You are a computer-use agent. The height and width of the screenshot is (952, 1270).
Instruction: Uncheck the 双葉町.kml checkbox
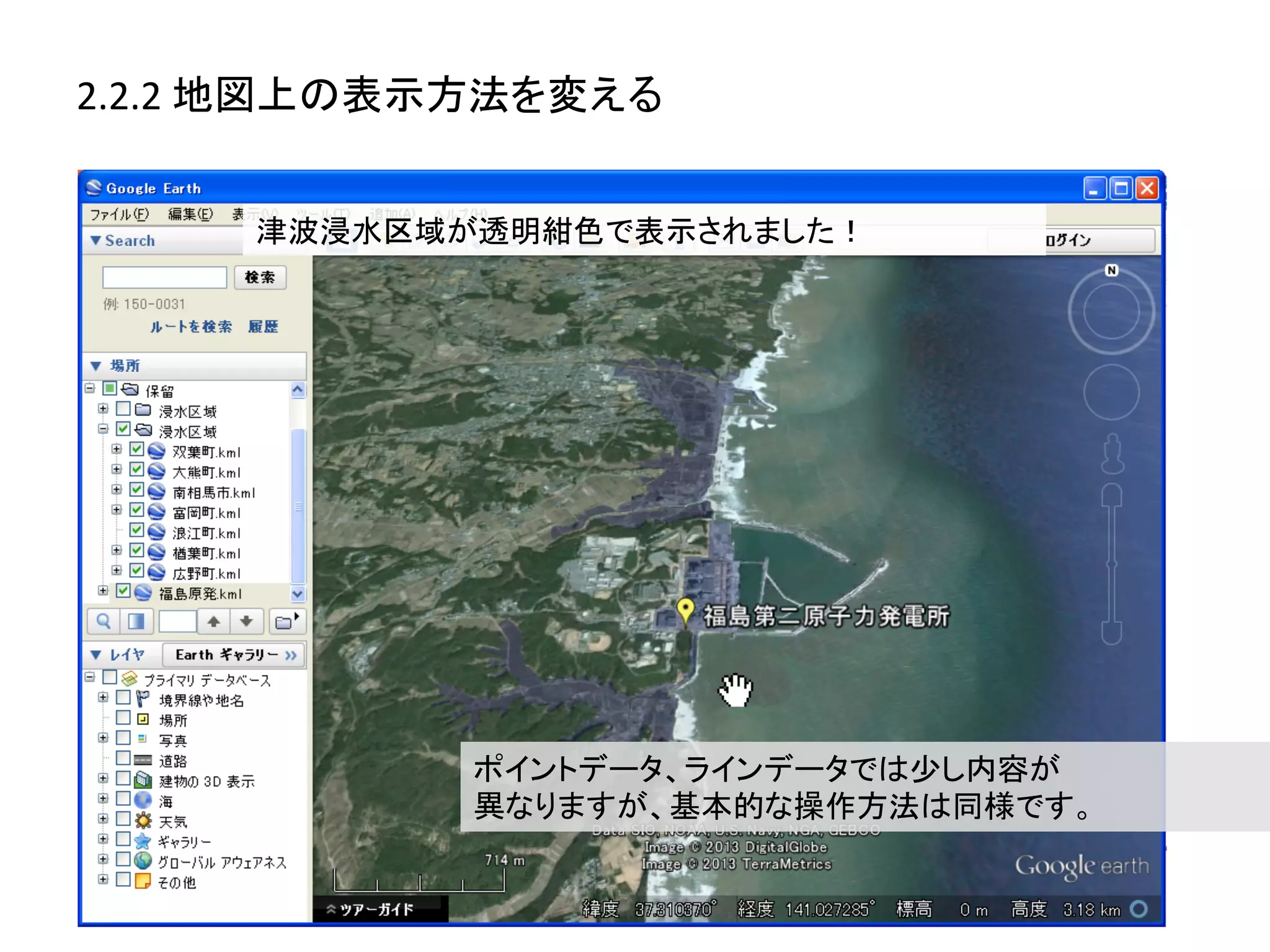click(x=137, y=449)
